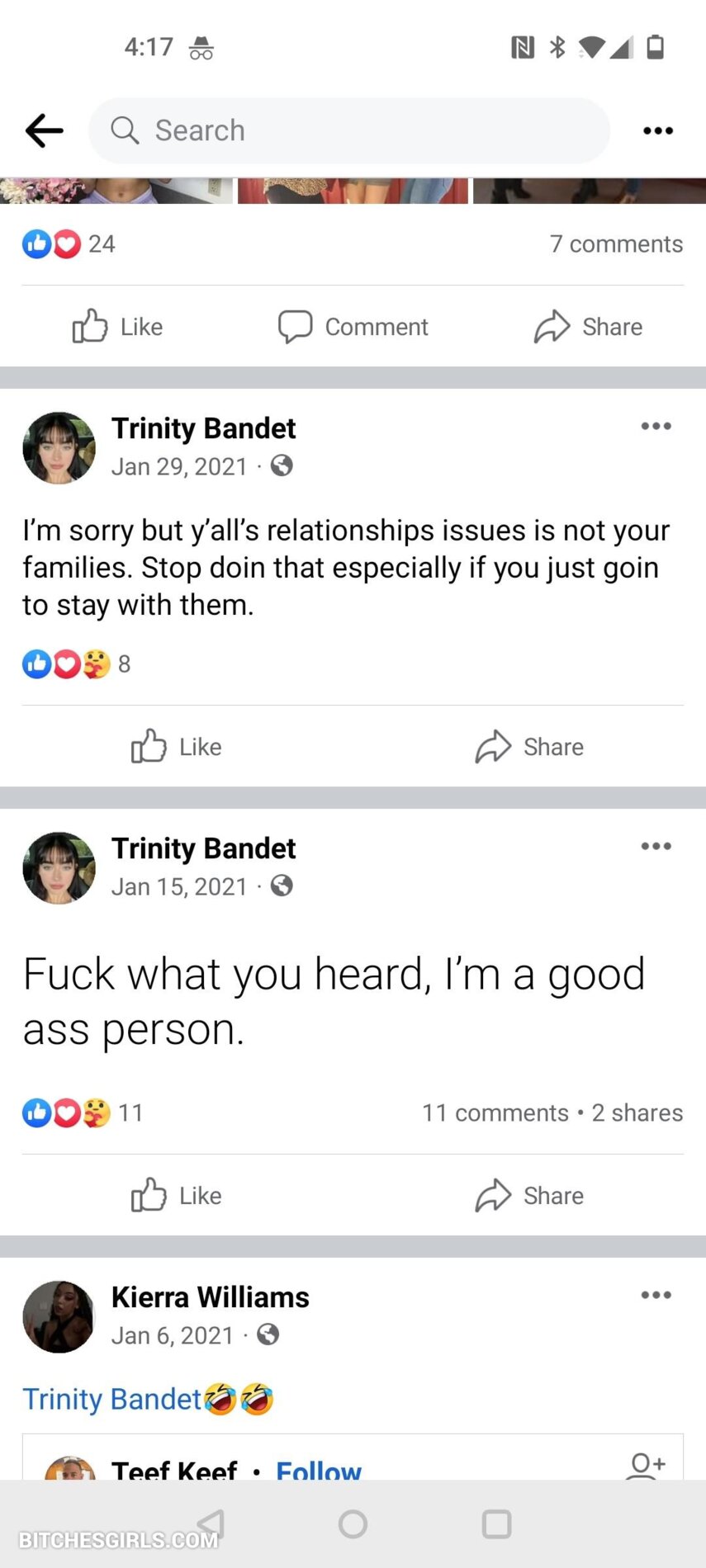Screen dimensions: 706x1568
Task: Share the Jan 15 post
Action: 529,1196
